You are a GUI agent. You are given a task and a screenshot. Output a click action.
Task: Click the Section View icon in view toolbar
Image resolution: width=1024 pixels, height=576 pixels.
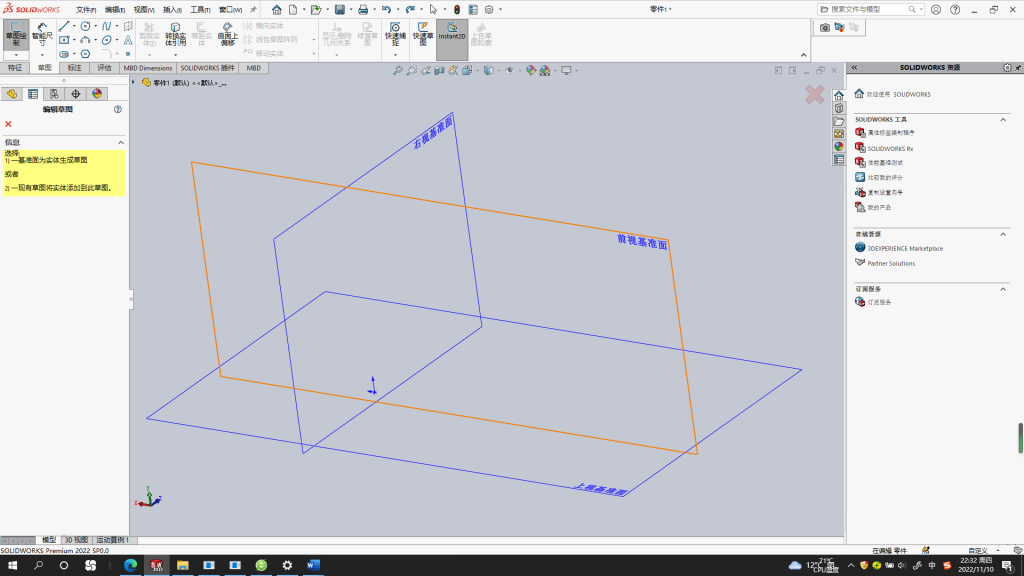coord(439,71)
